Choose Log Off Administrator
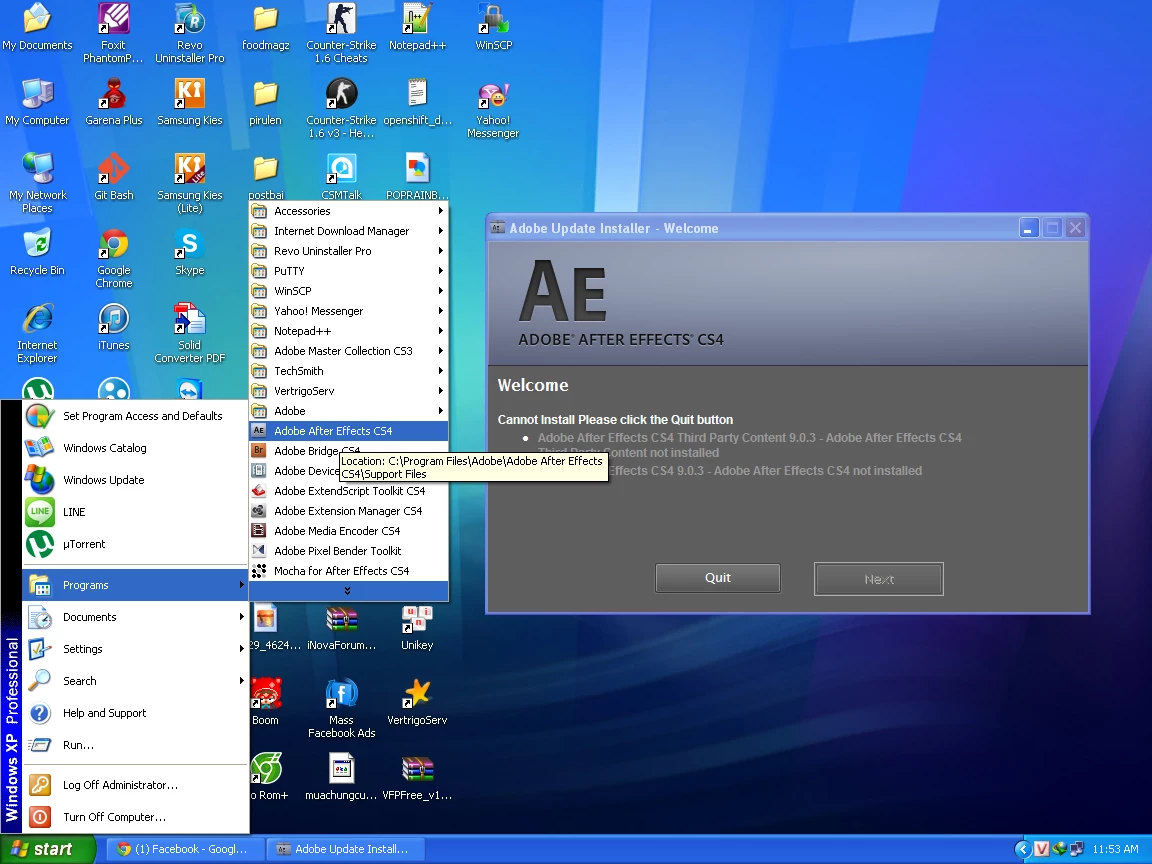This screenshot has height=864, width=1152. click(135, 785)
